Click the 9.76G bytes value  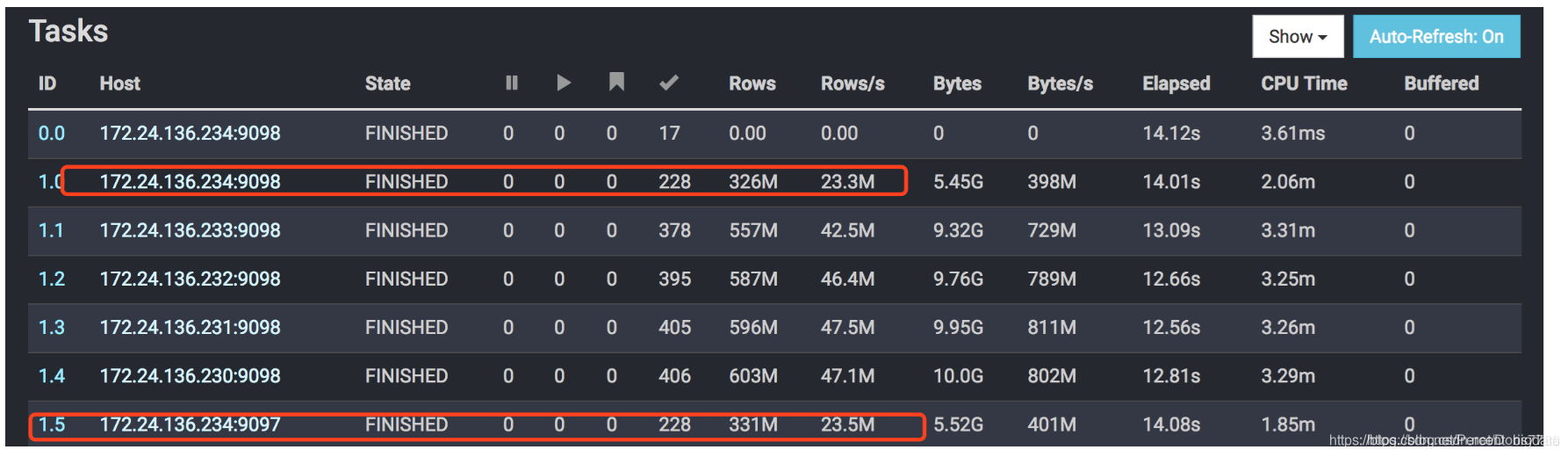tap(959, 279)
